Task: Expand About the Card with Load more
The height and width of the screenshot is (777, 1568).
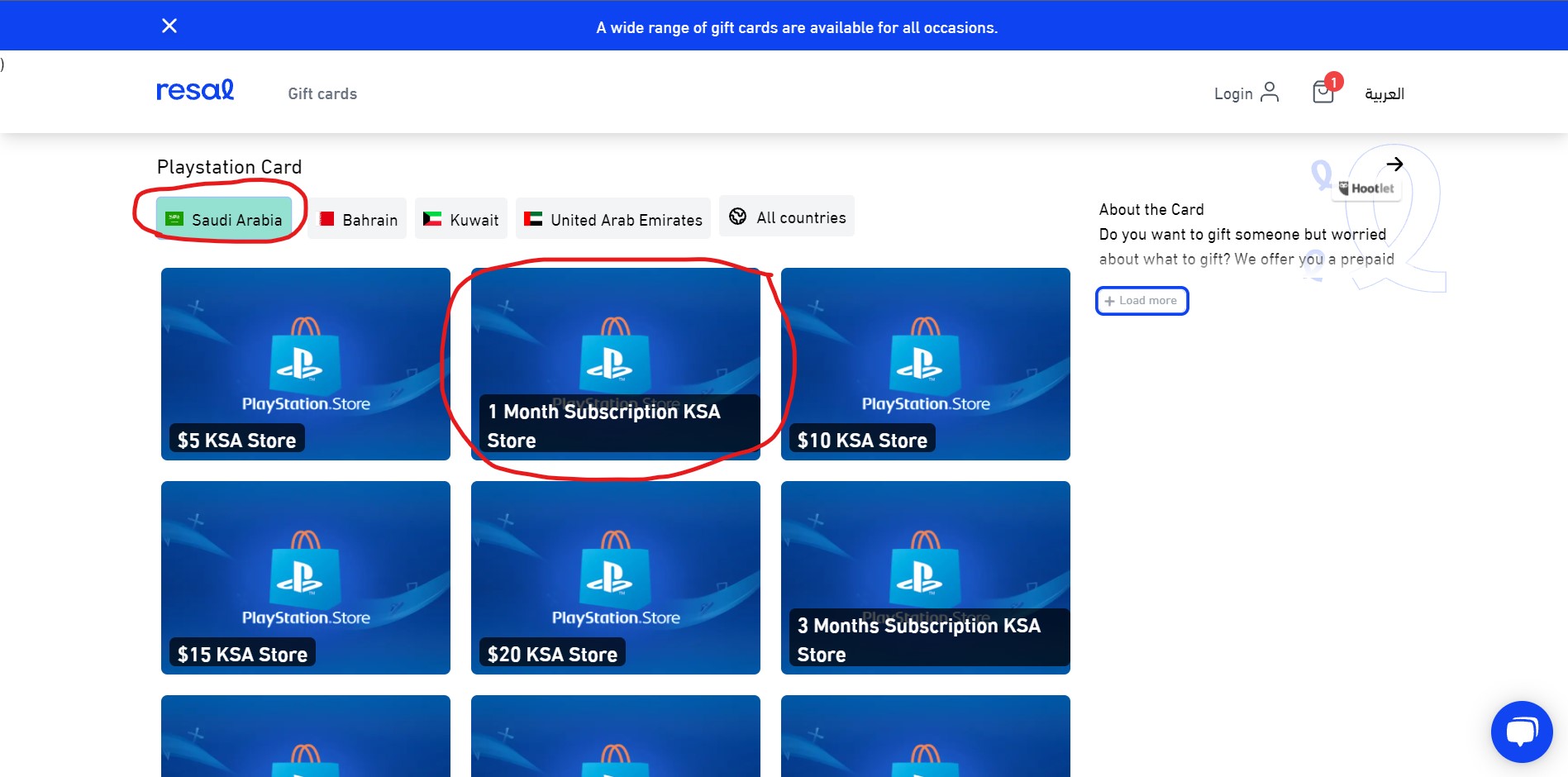Action: tap(1141, 301)
